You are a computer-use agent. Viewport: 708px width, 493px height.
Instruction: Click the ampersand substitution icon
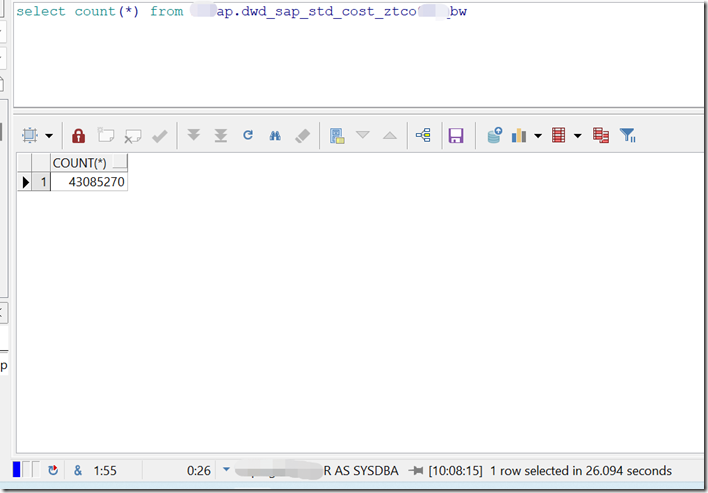(78, 471)
